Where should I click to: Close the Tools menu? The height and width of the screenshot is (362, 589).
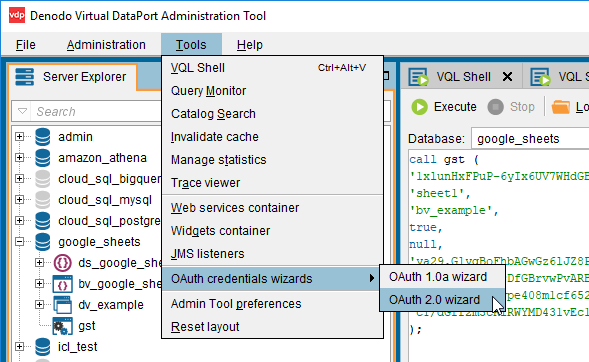[x=191, y=45]
